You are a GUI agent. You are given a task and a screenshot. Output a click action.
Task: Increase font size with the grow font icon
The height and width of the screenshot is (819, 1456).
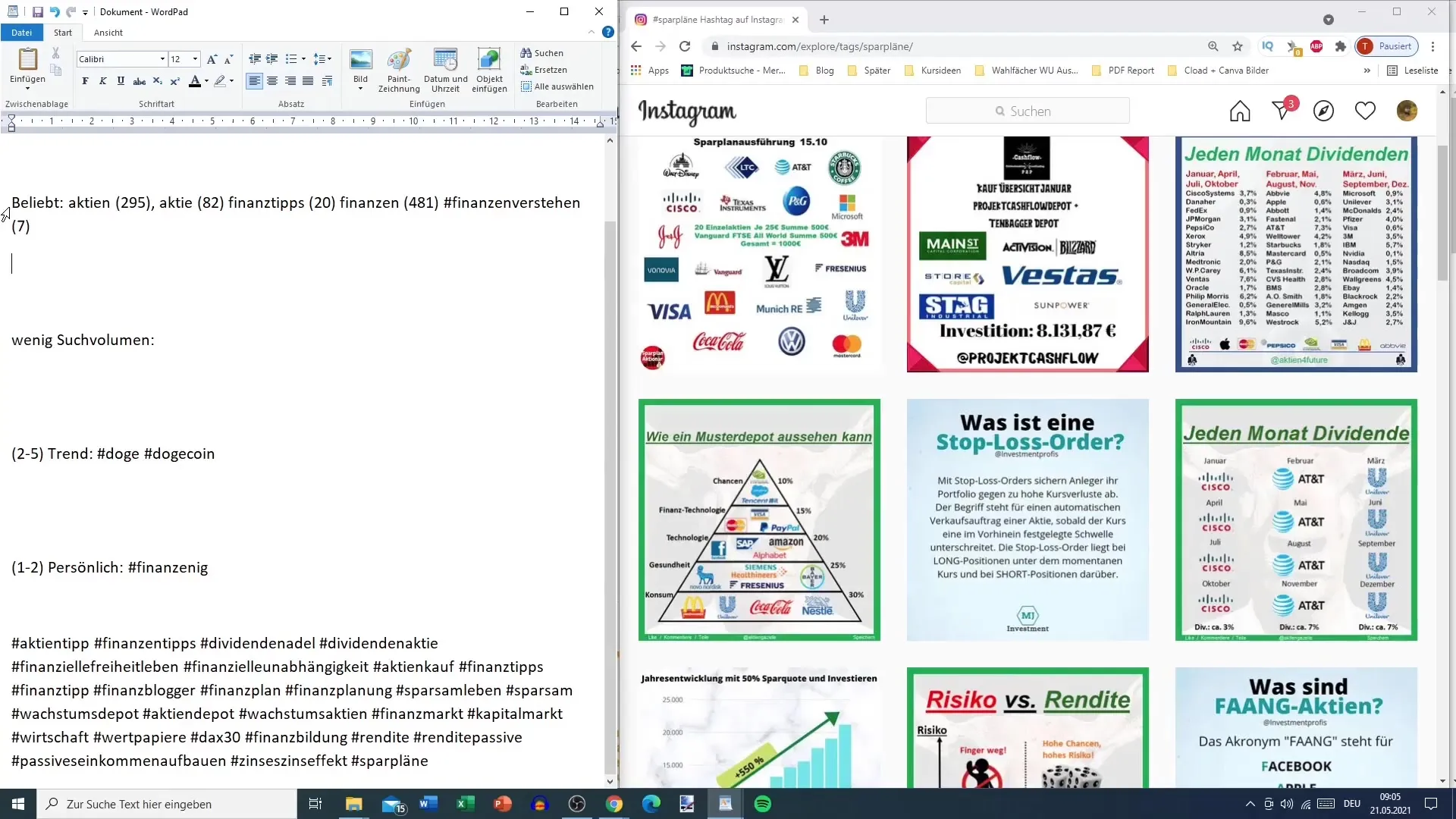pyautogui.click(x=212, y=59)
